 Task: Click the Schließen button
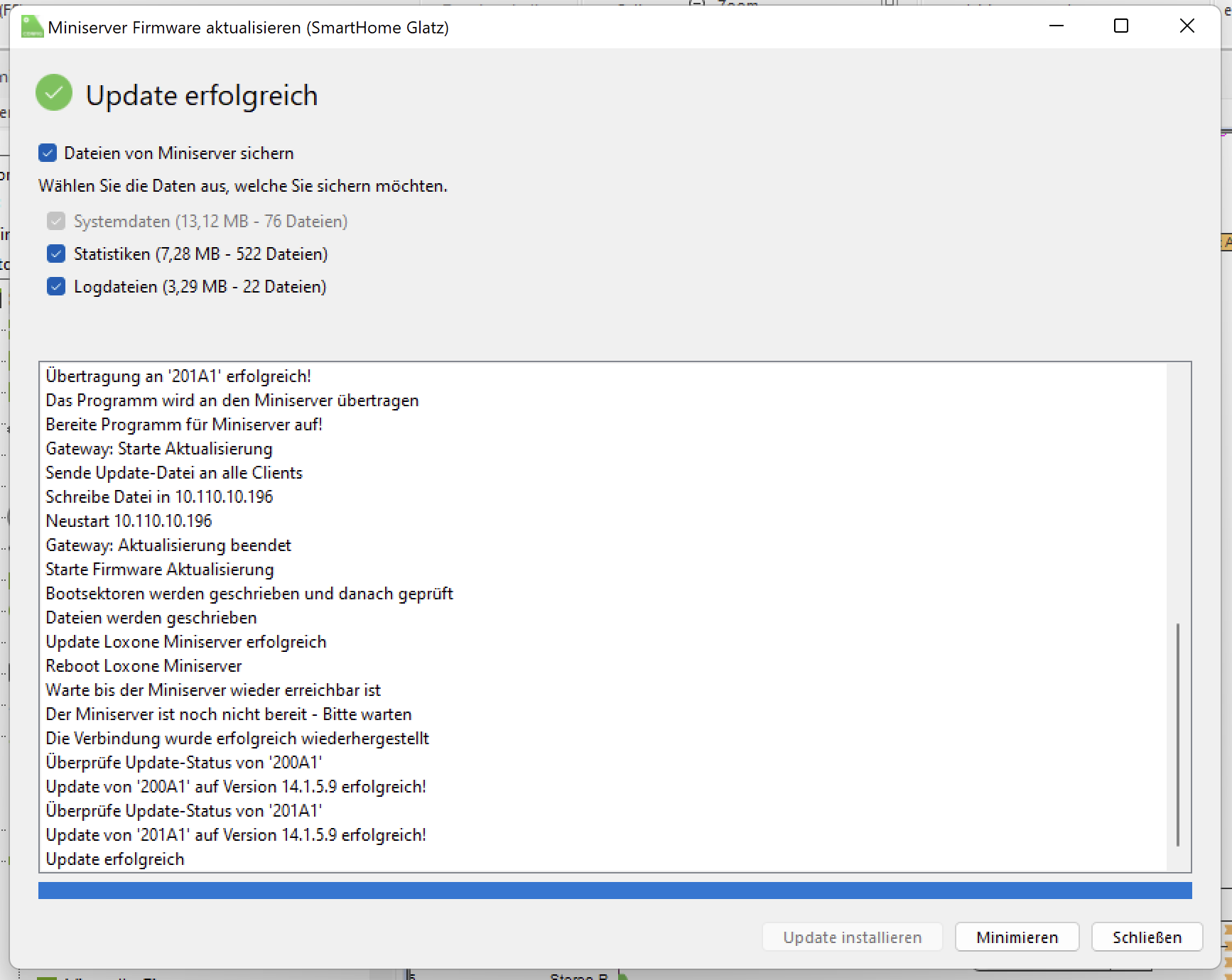pos(1147,937)
